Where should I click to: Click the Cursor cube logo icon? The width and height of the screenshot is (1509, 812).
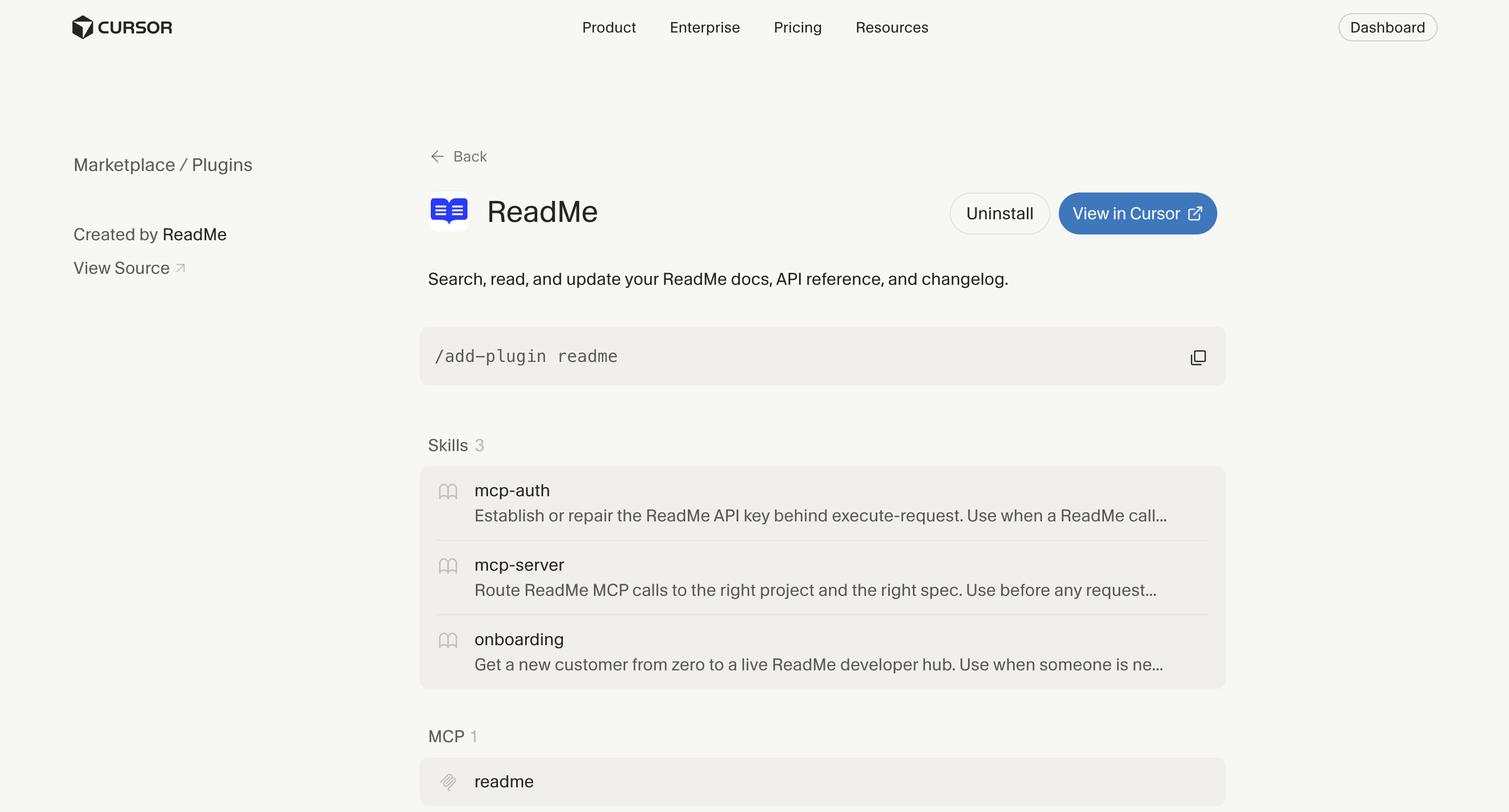(82, 27)
